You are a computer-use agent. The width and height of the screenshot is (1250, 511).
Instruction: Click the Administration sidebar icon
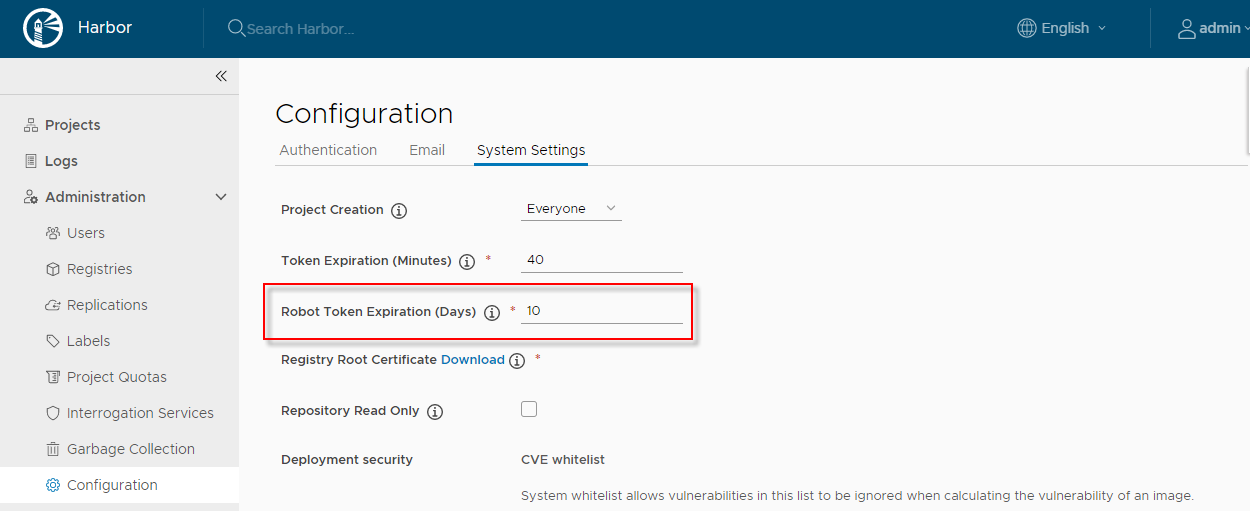(31, 197)
